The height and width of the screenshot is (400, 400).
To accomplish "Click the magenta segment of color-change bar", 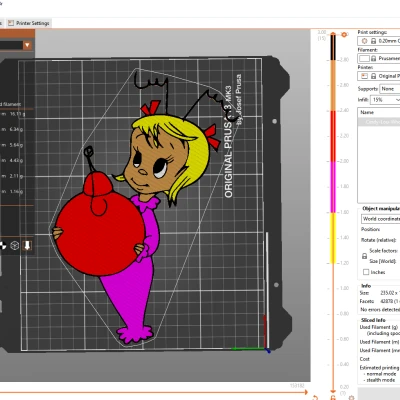I will [x=333, y=187].
